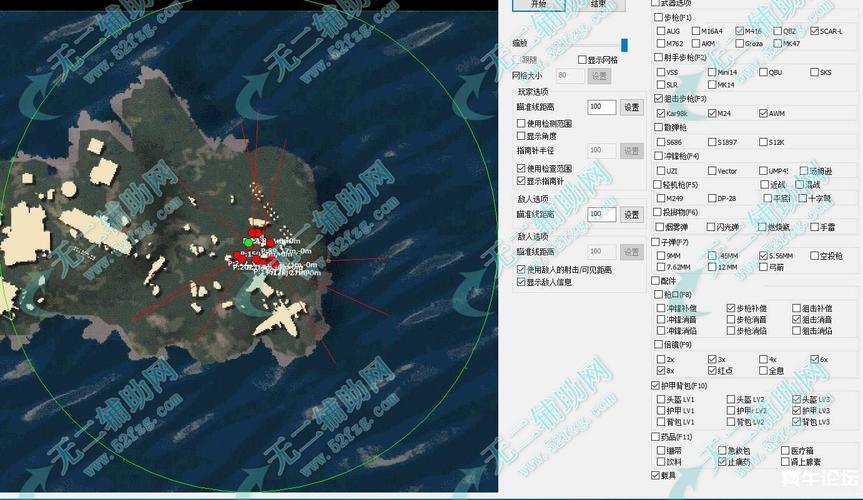Image resolution: width=863 pixels, height=500 pixels.
Task: Enable the 武器选项 weapon options checkbox
Action: [x=655, y=3]
